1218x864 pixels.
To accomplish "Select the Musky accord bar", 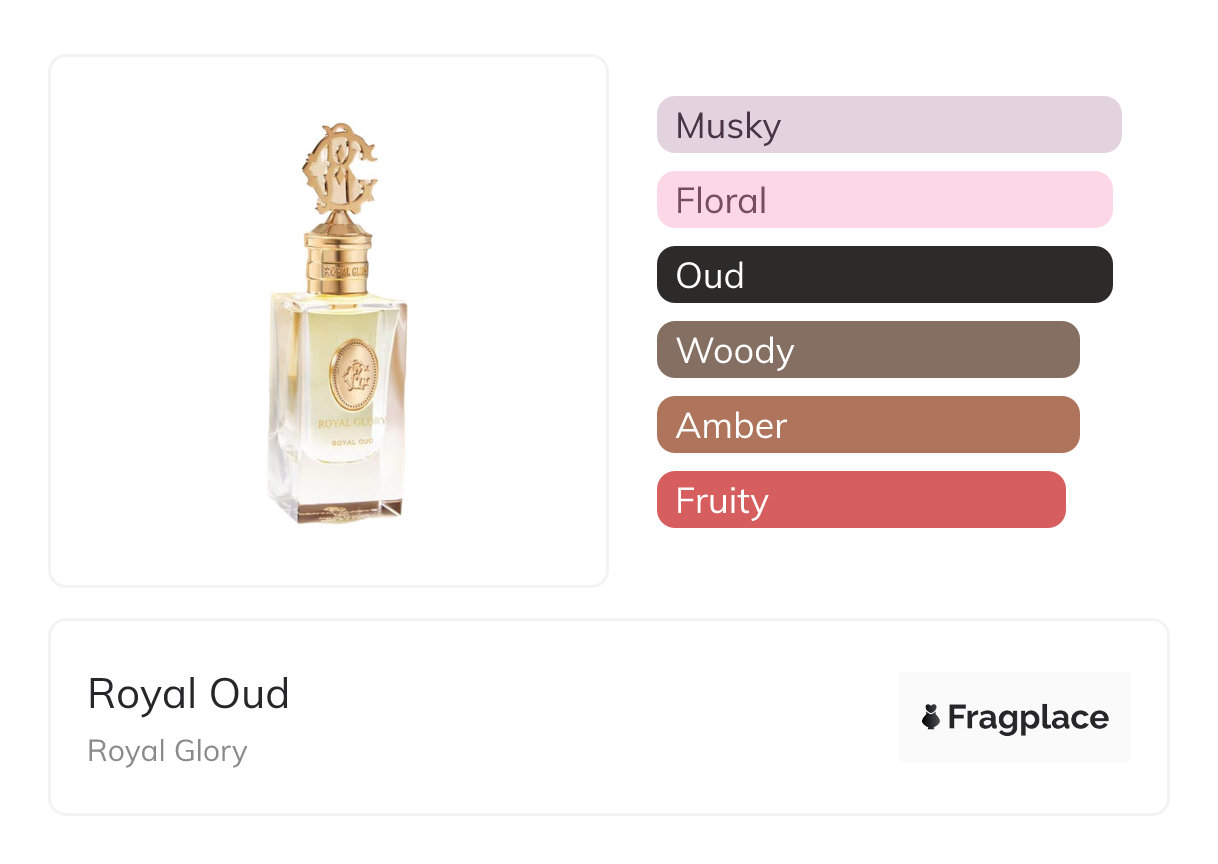I will [x=888, y=125].
